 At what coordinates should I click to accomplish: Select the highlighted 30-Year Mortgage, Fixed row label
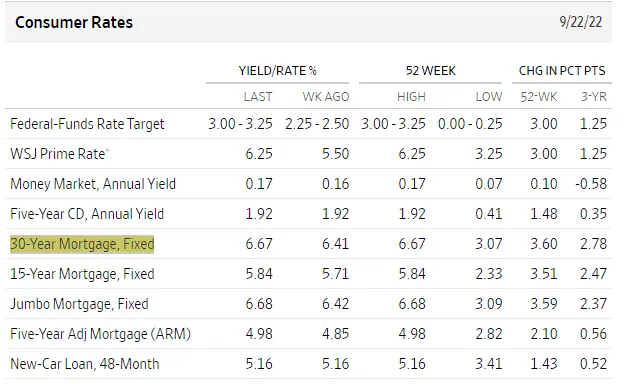pyautogui.click(x=82, y=244)
